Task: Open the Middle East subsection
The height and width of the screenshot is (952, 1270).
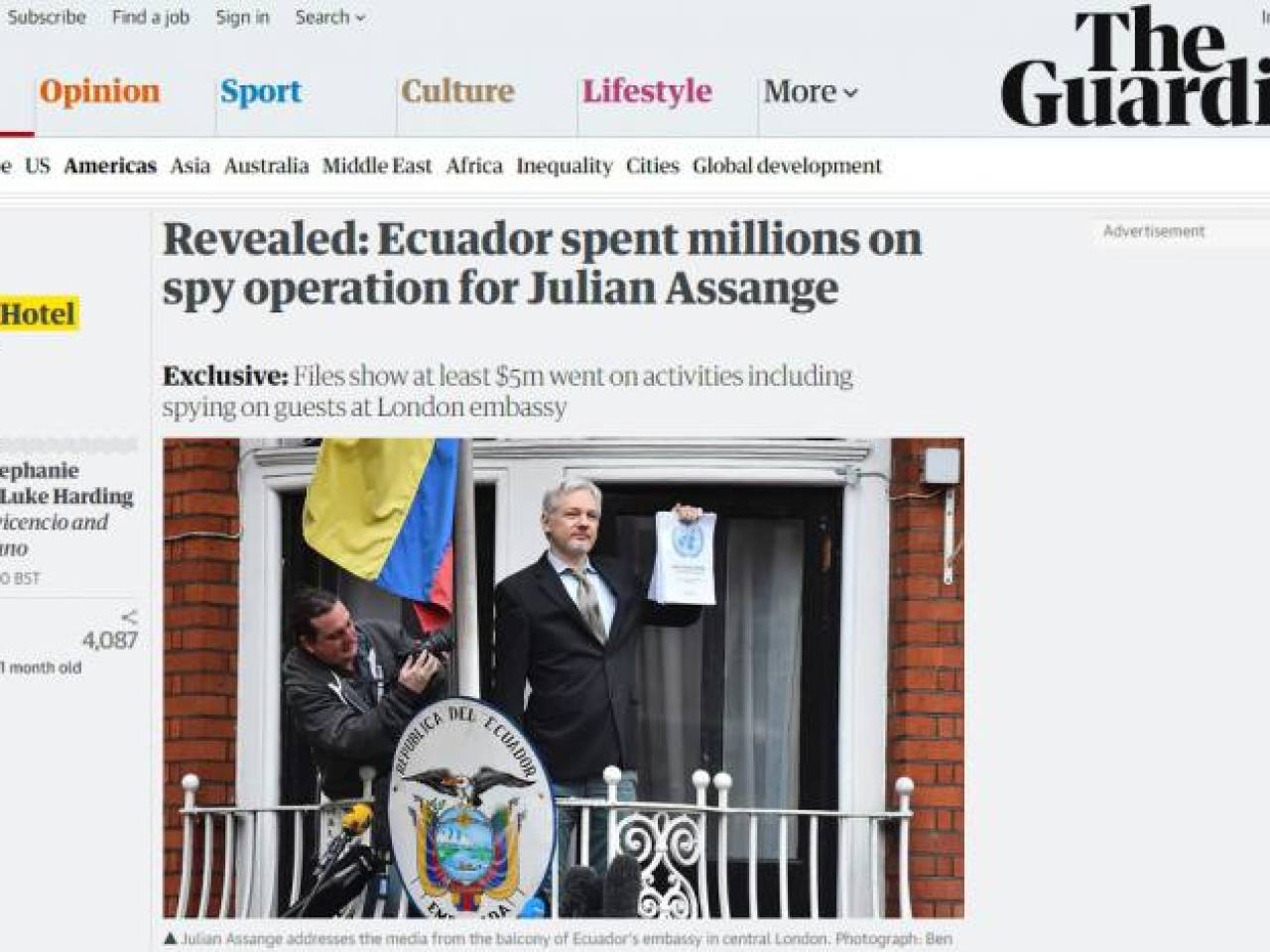Action: coord(377,166)
